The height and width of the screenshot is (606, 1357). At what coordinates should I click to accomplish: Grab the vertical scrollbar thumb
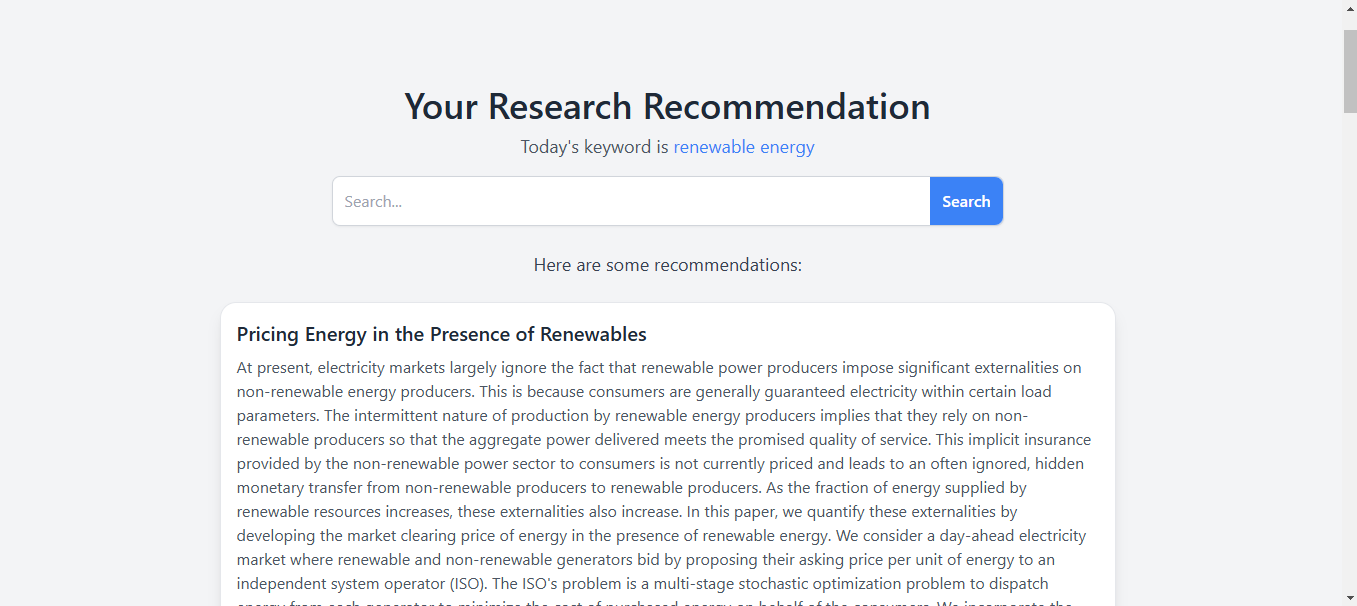pyautogui.click(x=1350, y=70)
